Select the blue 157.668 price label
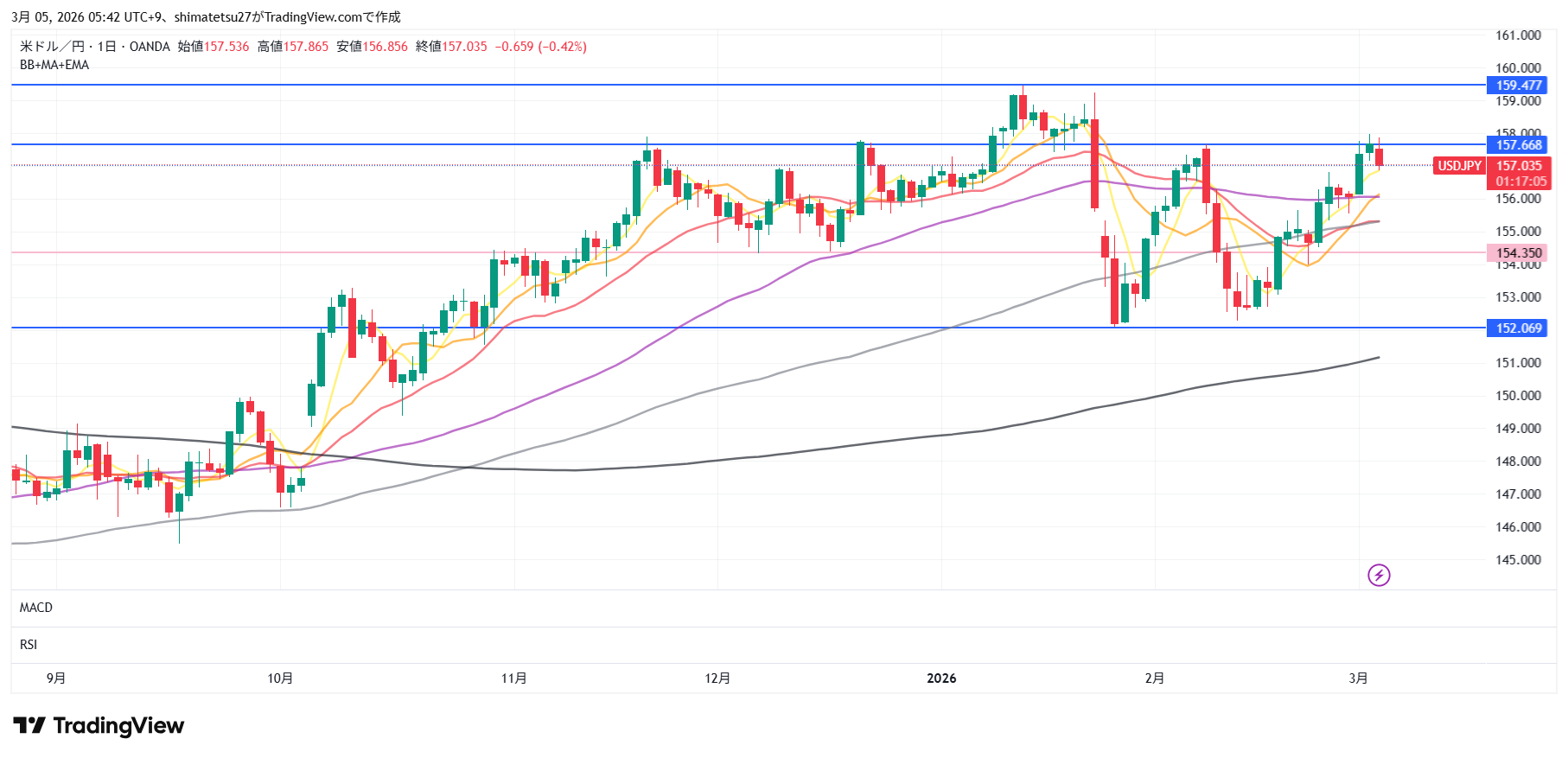The width and height of the screenshot is (1568, 758). [1519, 145]
